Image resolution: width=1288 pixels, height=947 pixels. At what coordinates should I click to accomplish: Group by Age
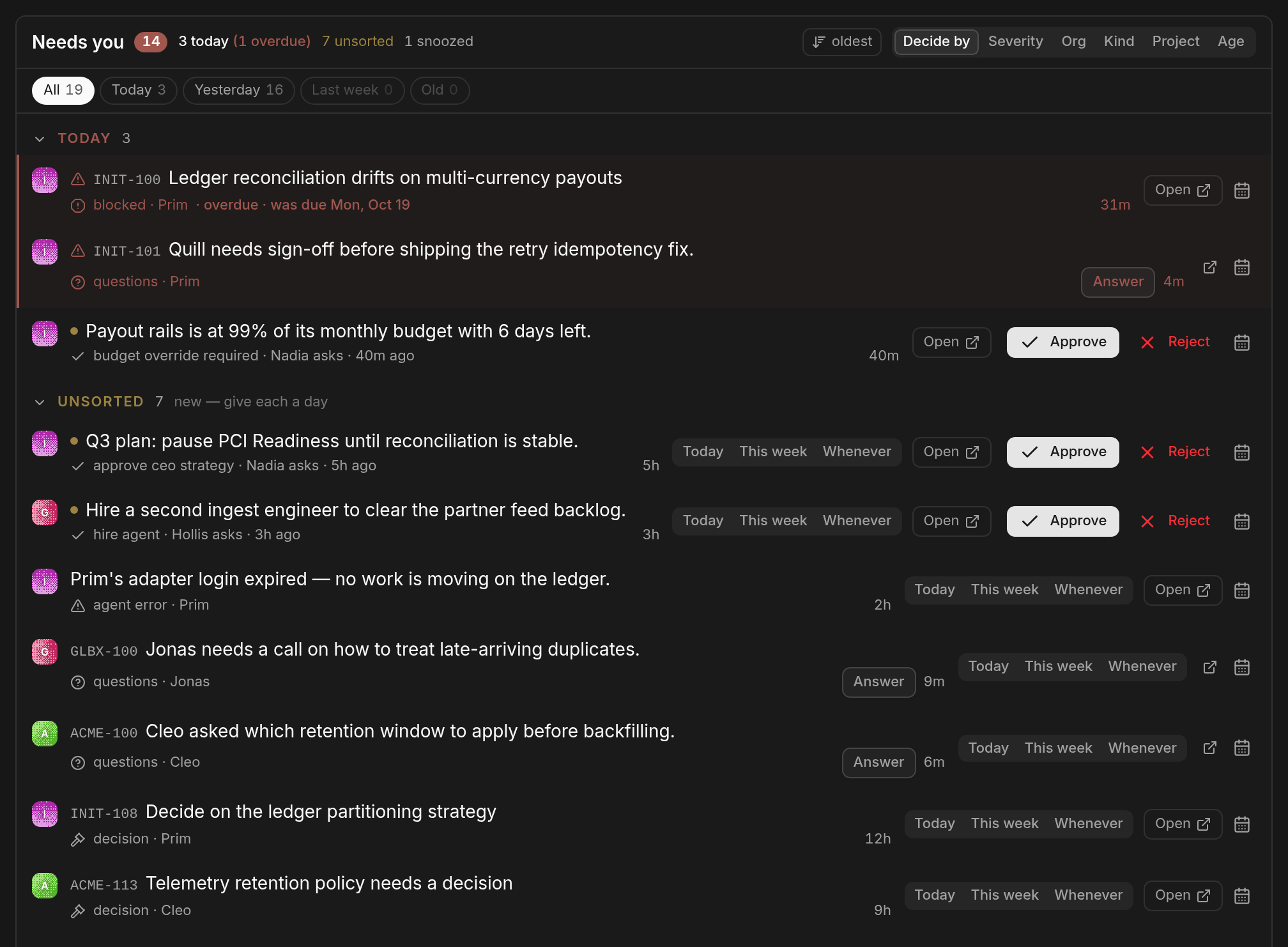(x=1230, y=42)
